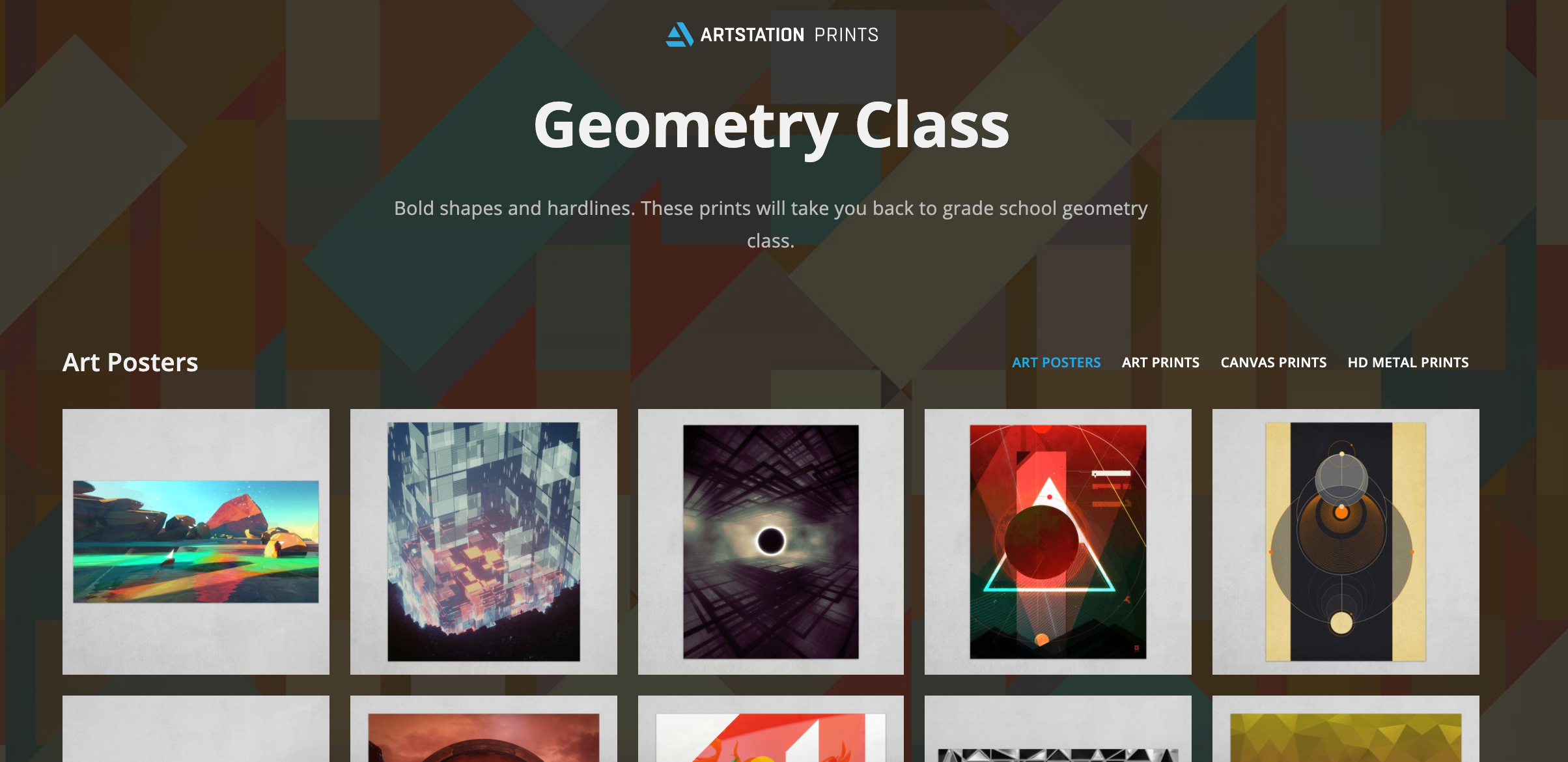Click the ArtStation logo icon

pos(679,35)
